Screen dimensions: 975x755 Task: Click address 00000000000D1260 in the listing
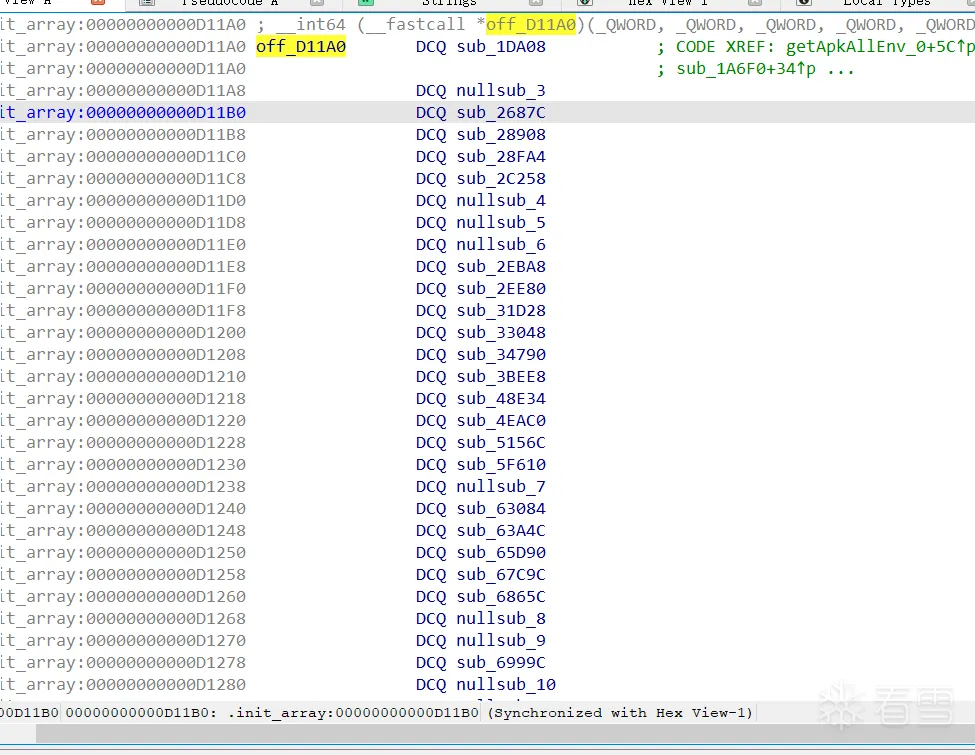(166, 596)
